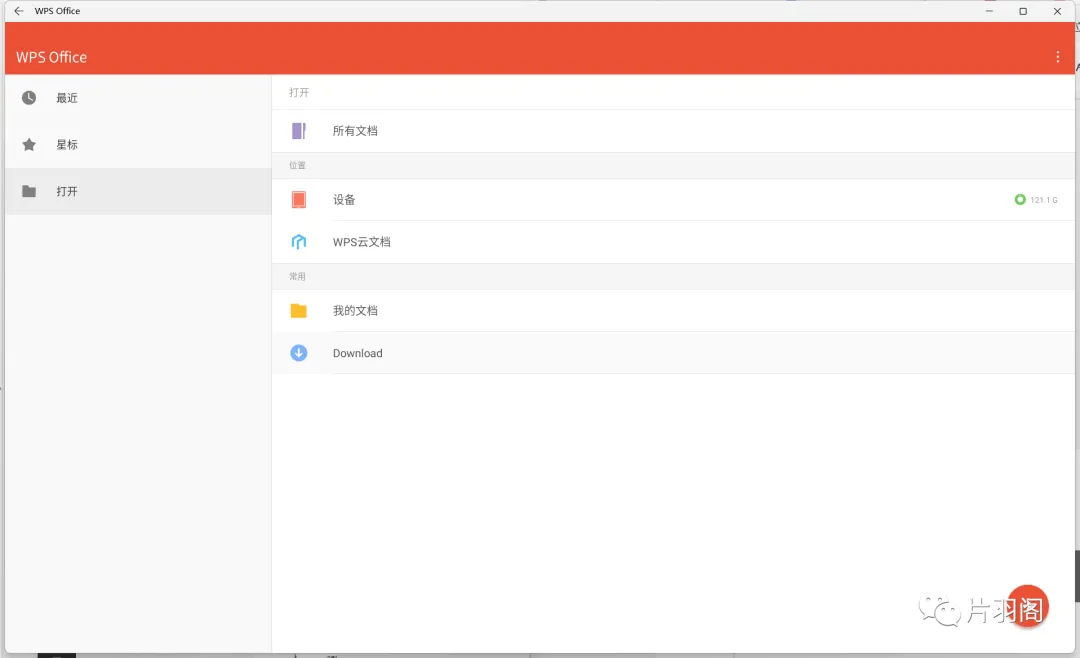1080x658 pixels.
Task: Click the star icon for Starred
Action: point(29,145)
